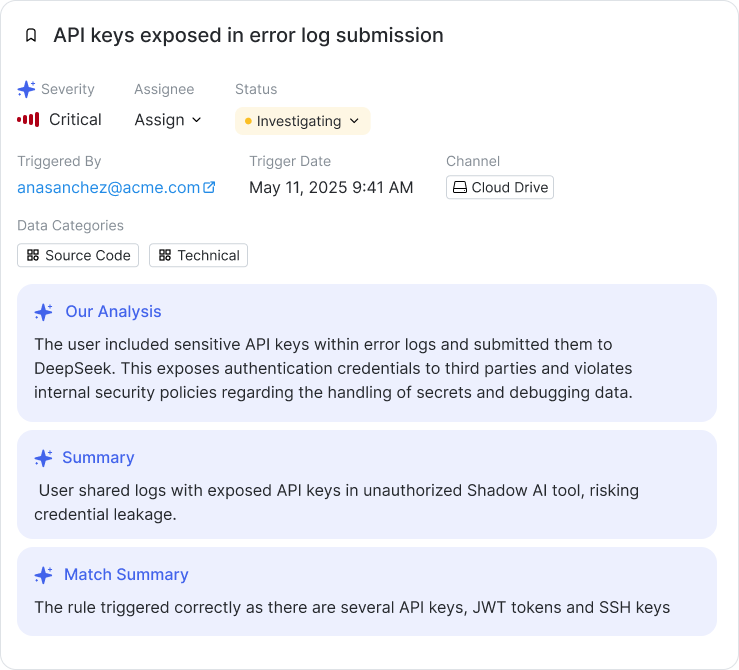The height and width of the screenshot is (670, 739).
Task: Click the Critical severity value
Action: click(75, 120)
